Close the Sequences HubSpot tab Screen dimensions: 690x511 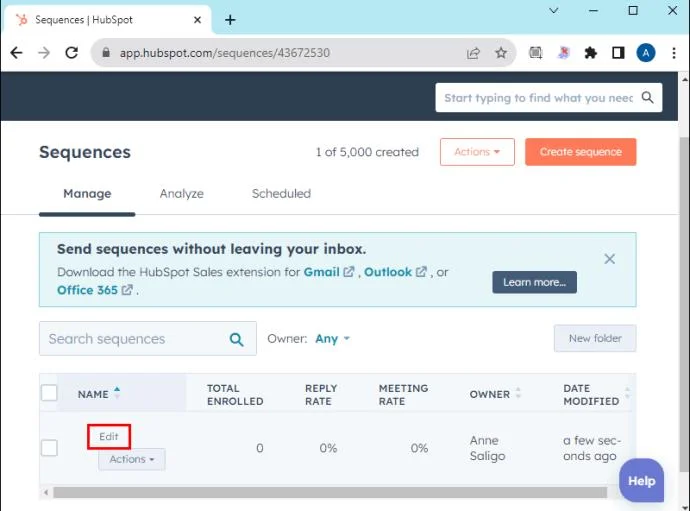198,20
